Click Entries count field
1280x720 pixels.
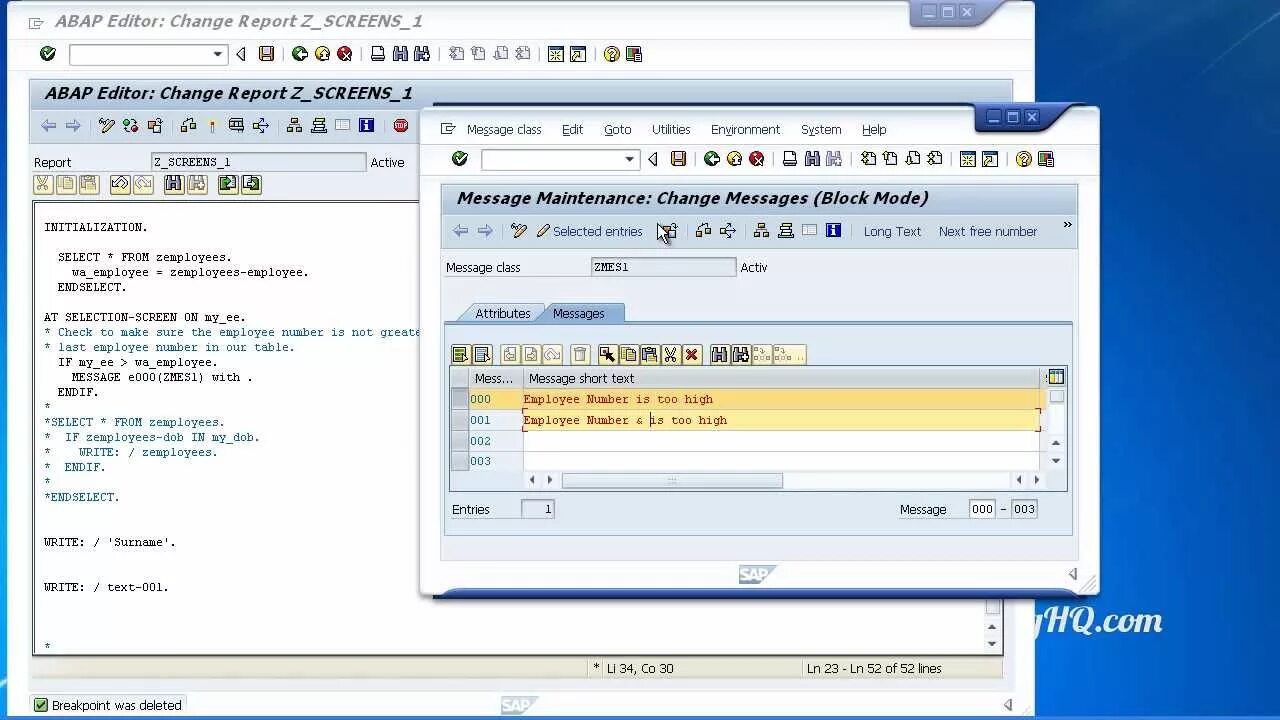pyautogui.click(x=538, y=509)
